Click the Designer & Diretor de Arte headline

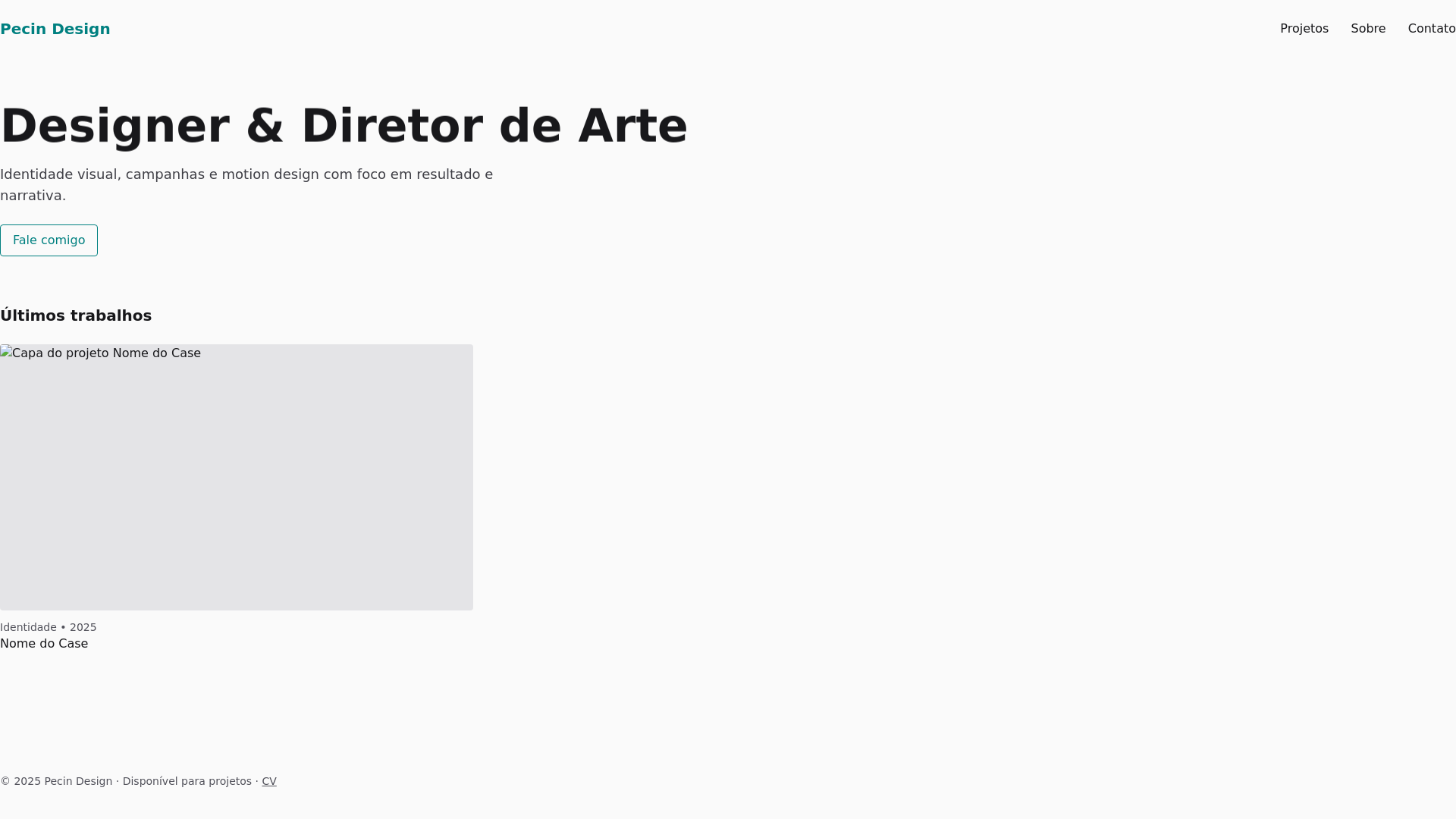tap(344, 126)
